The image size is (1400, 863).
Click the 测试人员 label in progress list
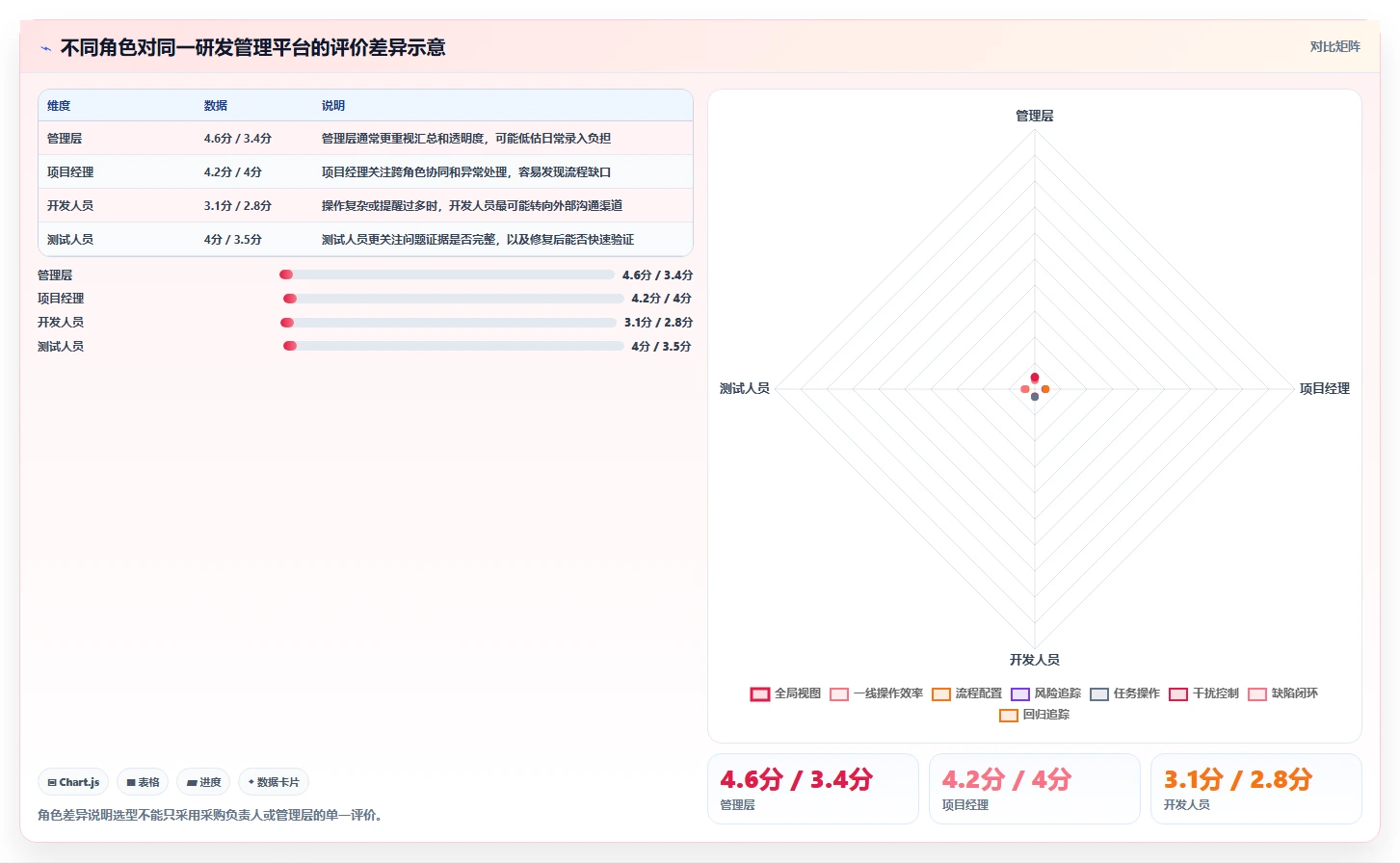(61, 347)
